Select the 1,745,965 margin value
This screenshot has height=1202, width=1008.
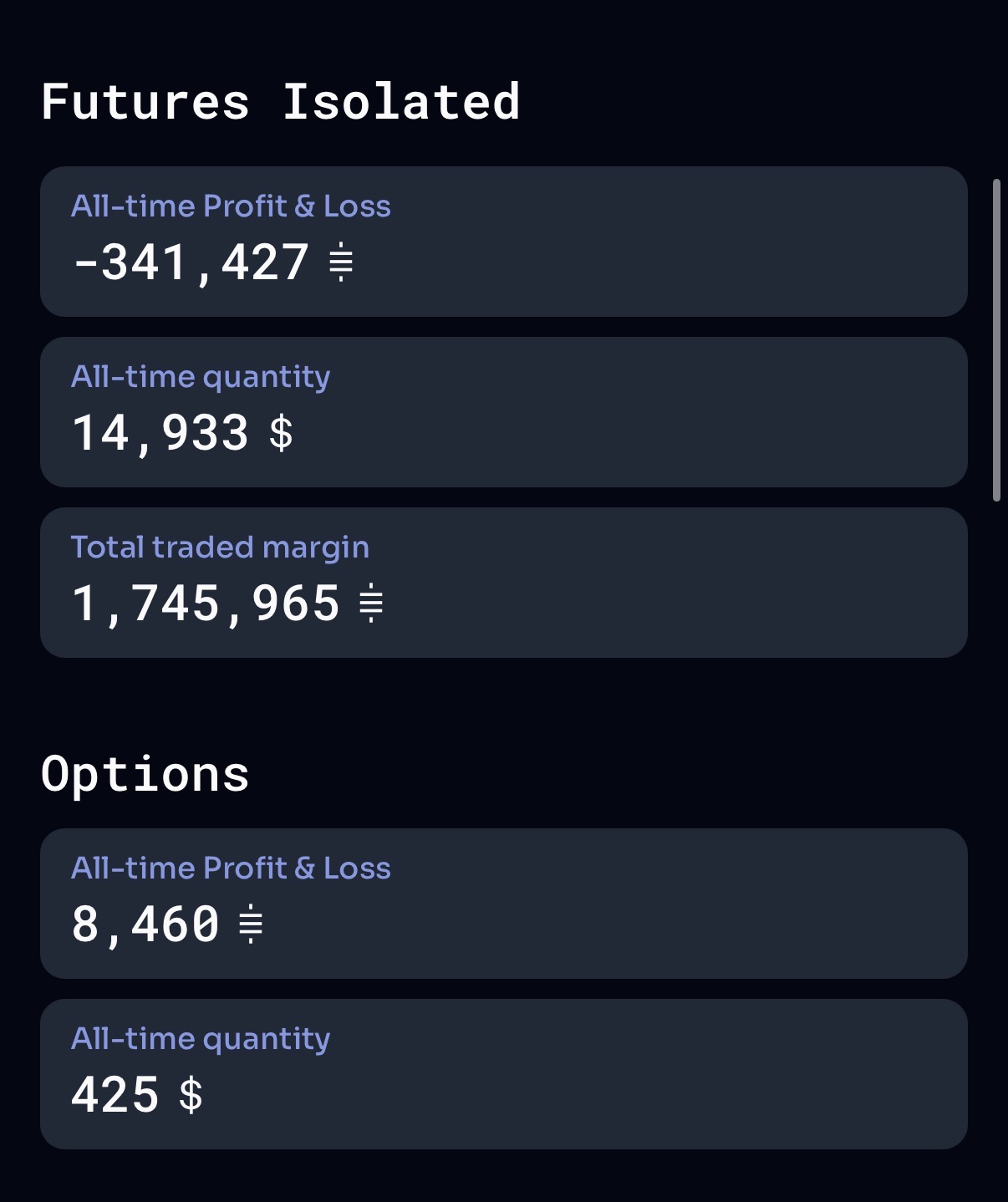pyautogui.click(x=206, y=604)
